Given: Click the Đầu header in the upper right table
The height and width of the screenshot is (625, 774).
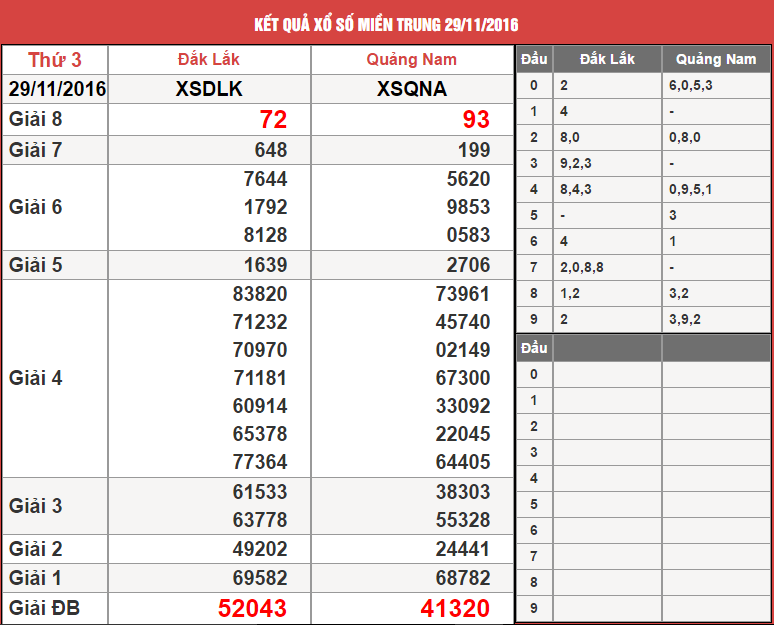Looking at the screenshot, I should coord(534,59).
